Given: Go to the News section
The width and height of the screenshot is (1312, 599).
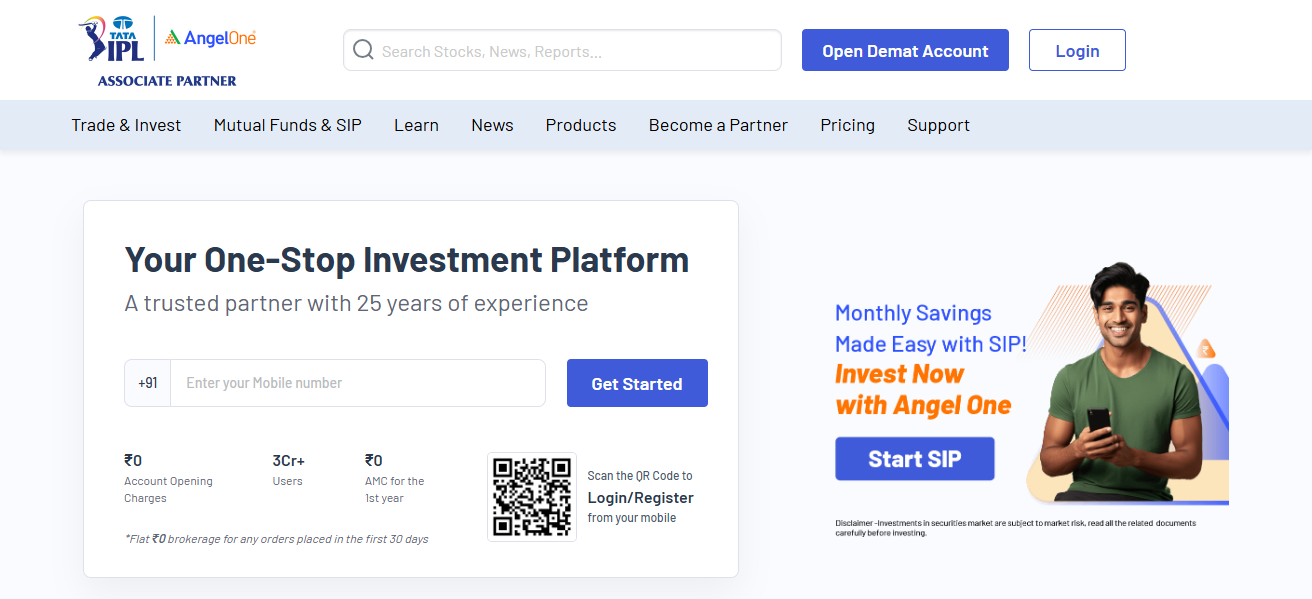Looking at the screenshot, I should point(492,125).
